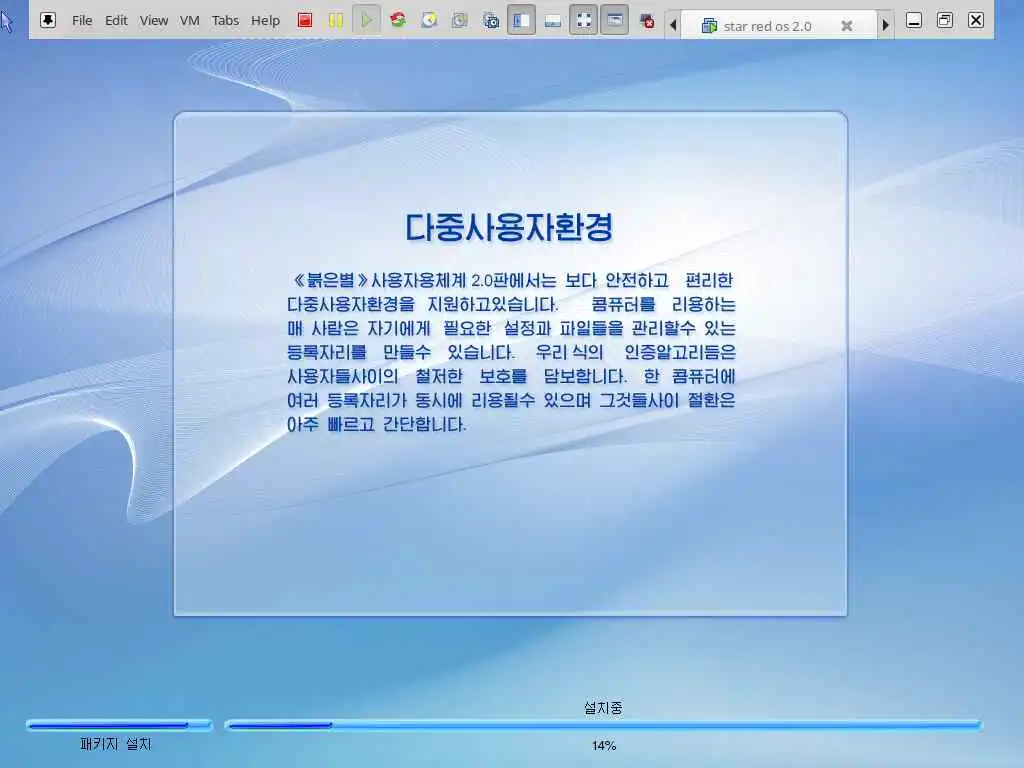Close the VMware window

coord(976,20)
